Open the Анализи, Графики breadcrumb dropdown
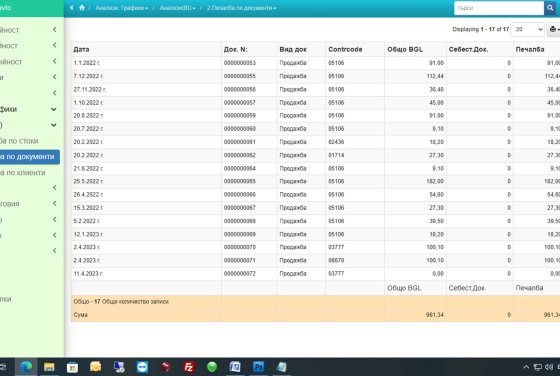Viewport: 560px width, 376px height. (x=122, y=8)
